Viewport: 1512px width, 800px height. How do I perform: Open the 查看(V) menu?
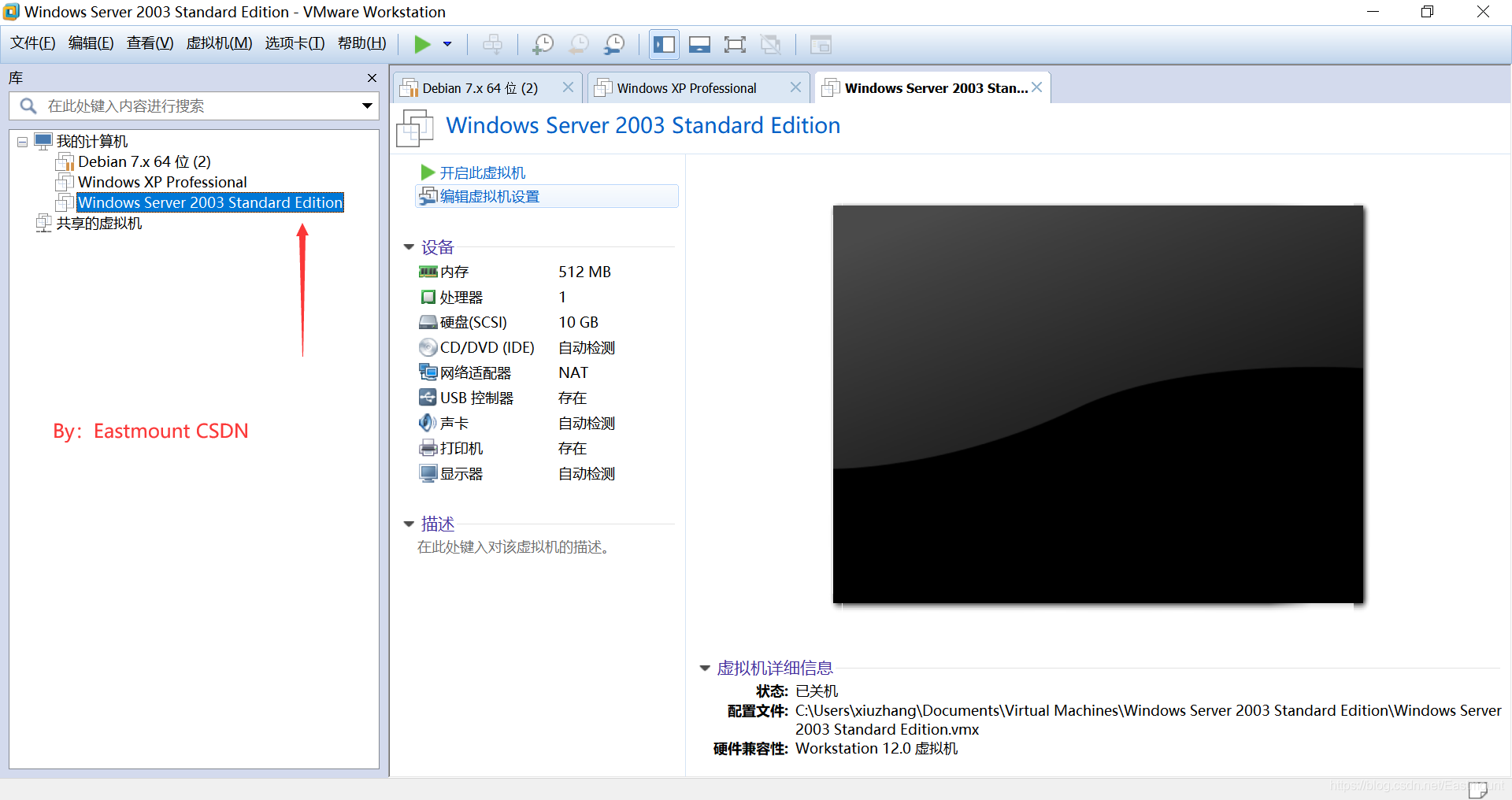click(150, 43)
